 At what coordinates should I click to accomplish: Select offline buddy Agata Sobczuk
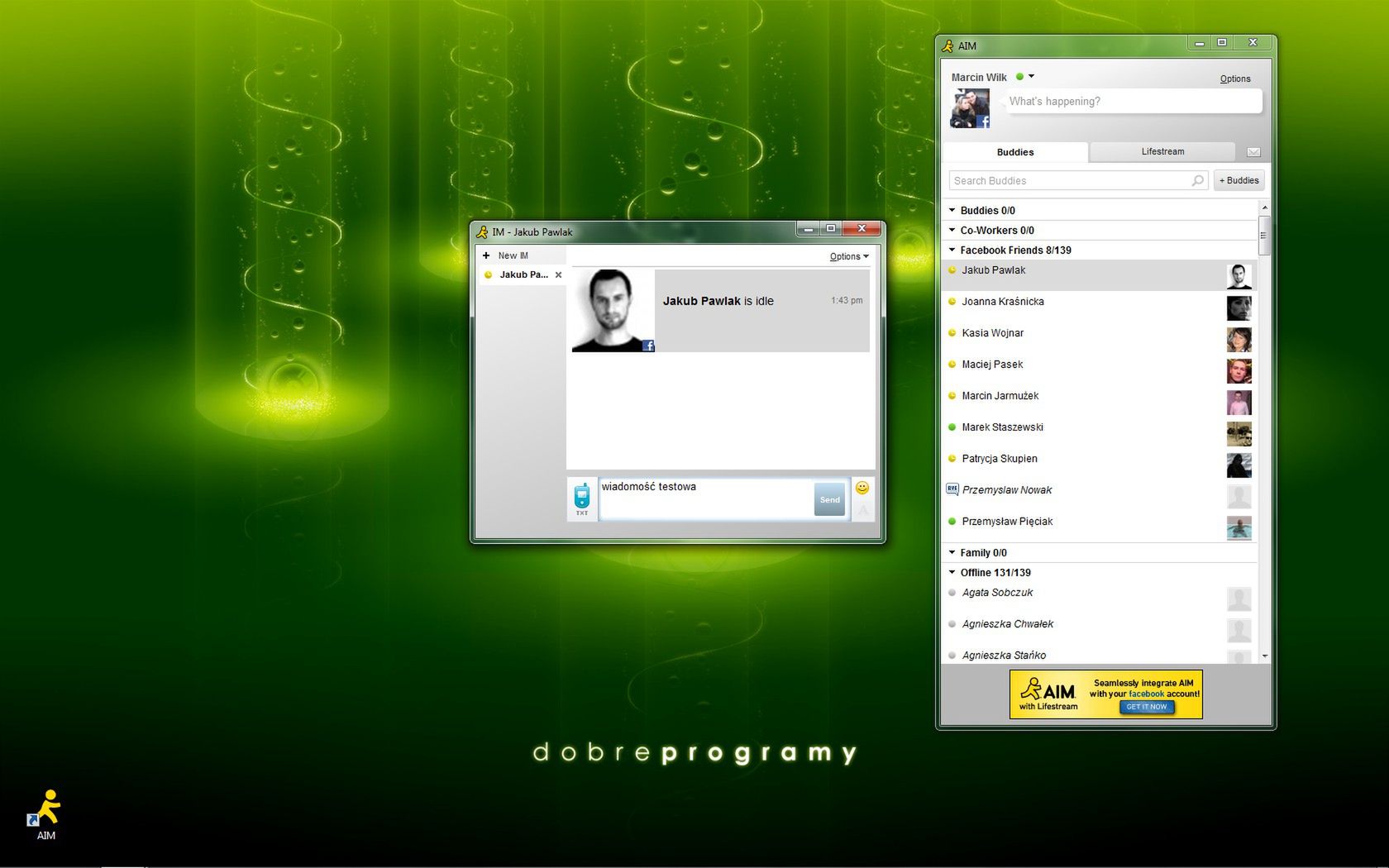[x=1100, y=599]
